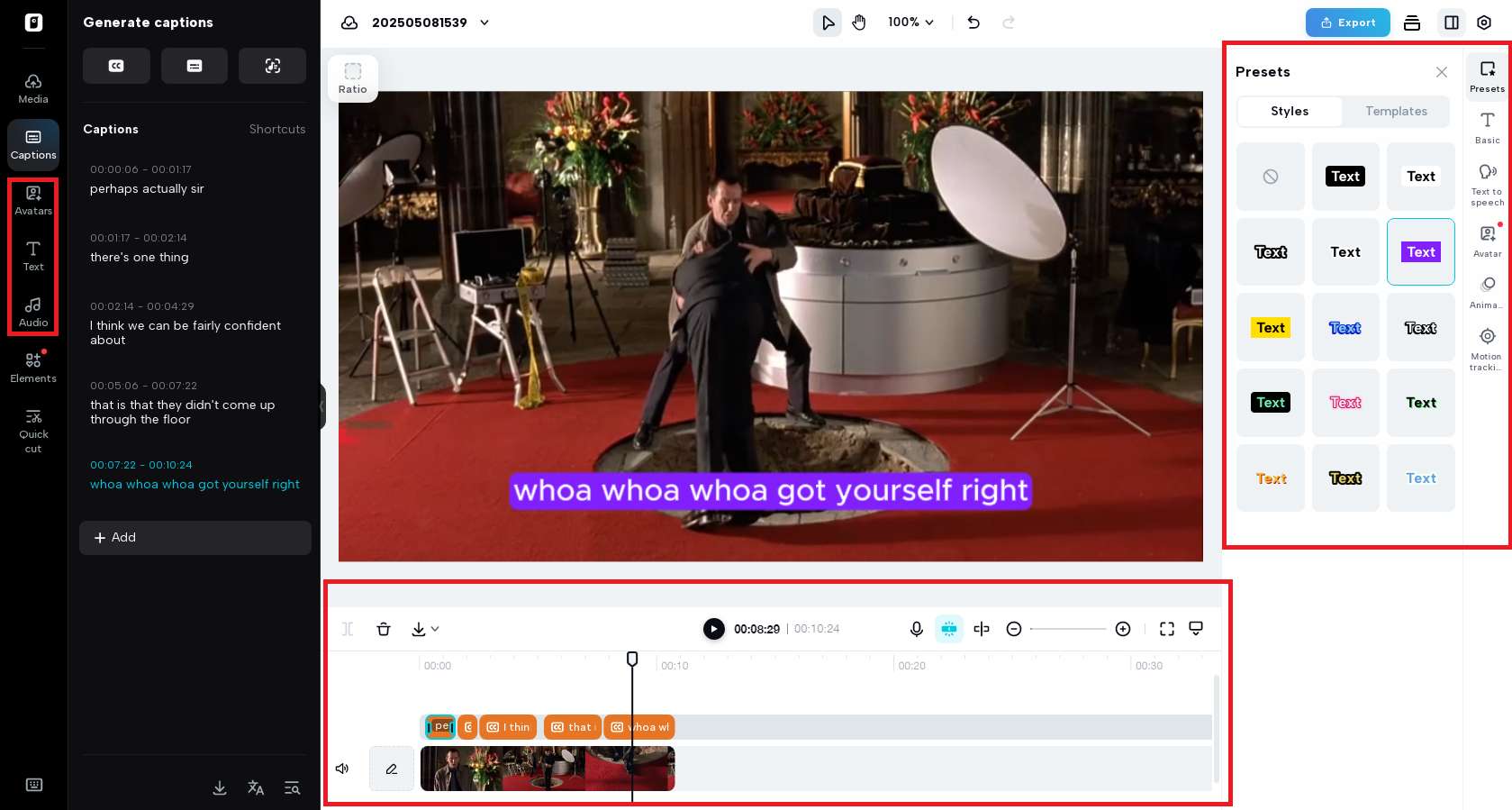This screenshot has height=810, width=1512.
Task: Select the hand pan tool
Action: pos(859,23)
